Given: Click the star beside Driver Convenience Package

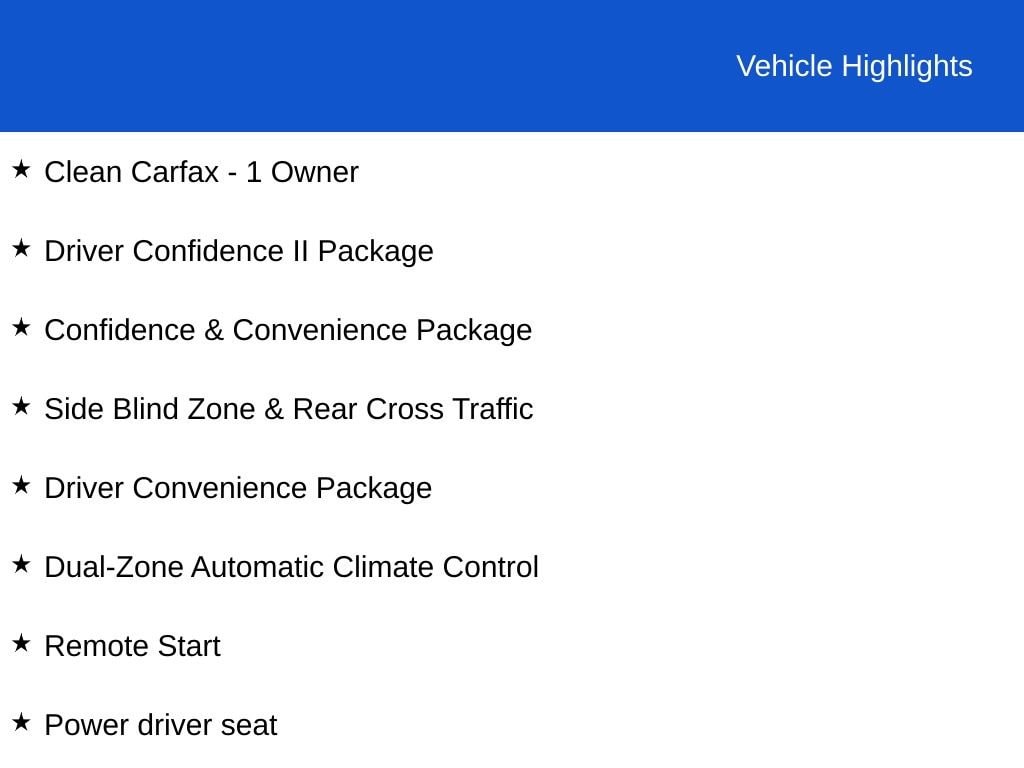Looking at the screenshot, I should coord(21,485).
